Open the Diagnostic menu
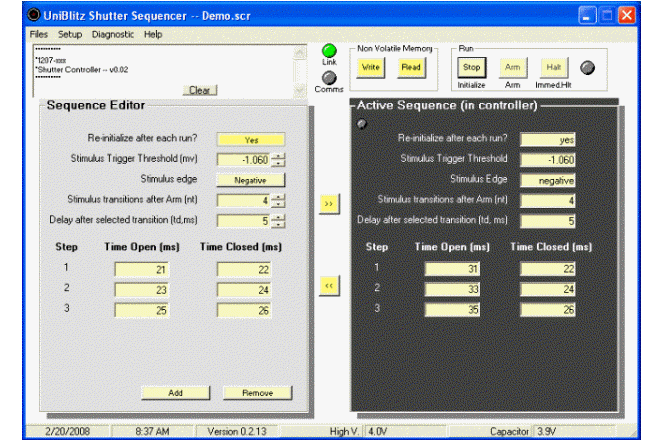 [113, 34]
